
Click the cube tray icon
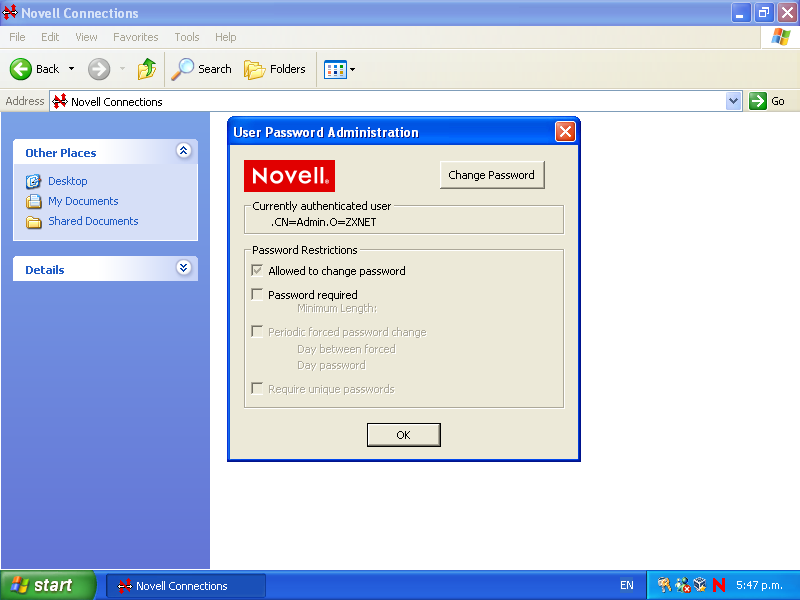point(700,584)
